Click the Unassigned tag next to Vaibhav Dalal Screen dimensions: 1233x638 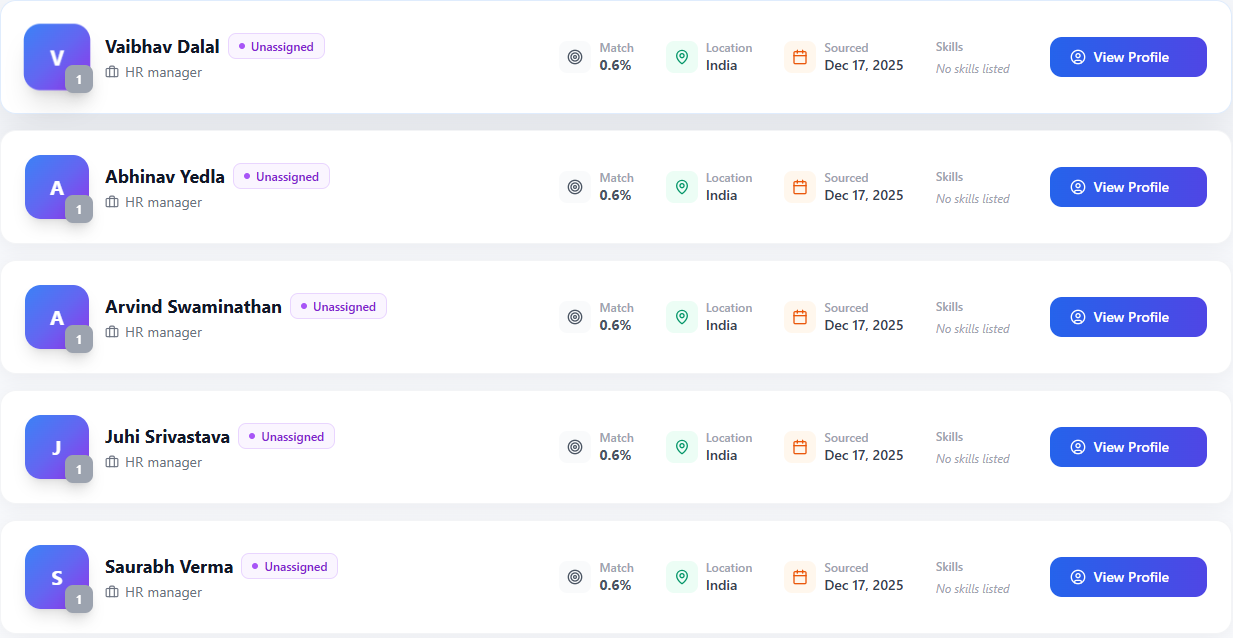pyautogui.click(x=276, y=47)
